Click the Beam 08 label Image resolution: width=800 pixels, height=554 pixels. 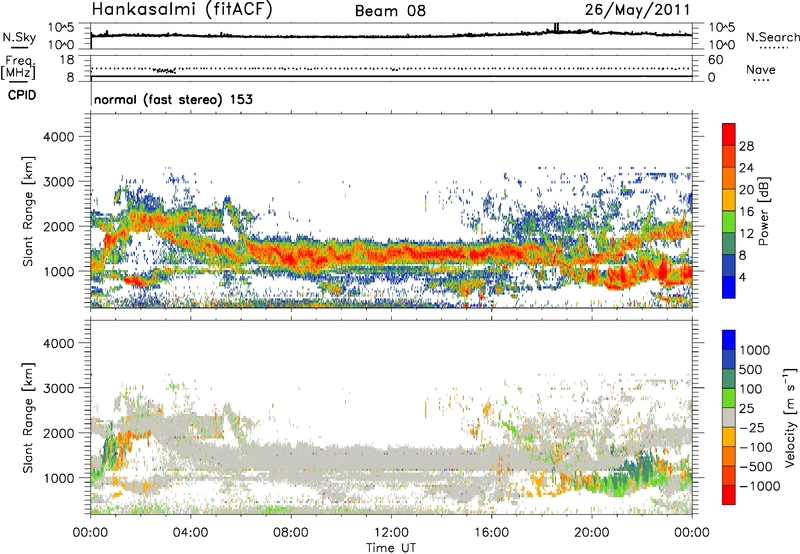[x=390, y=11]
